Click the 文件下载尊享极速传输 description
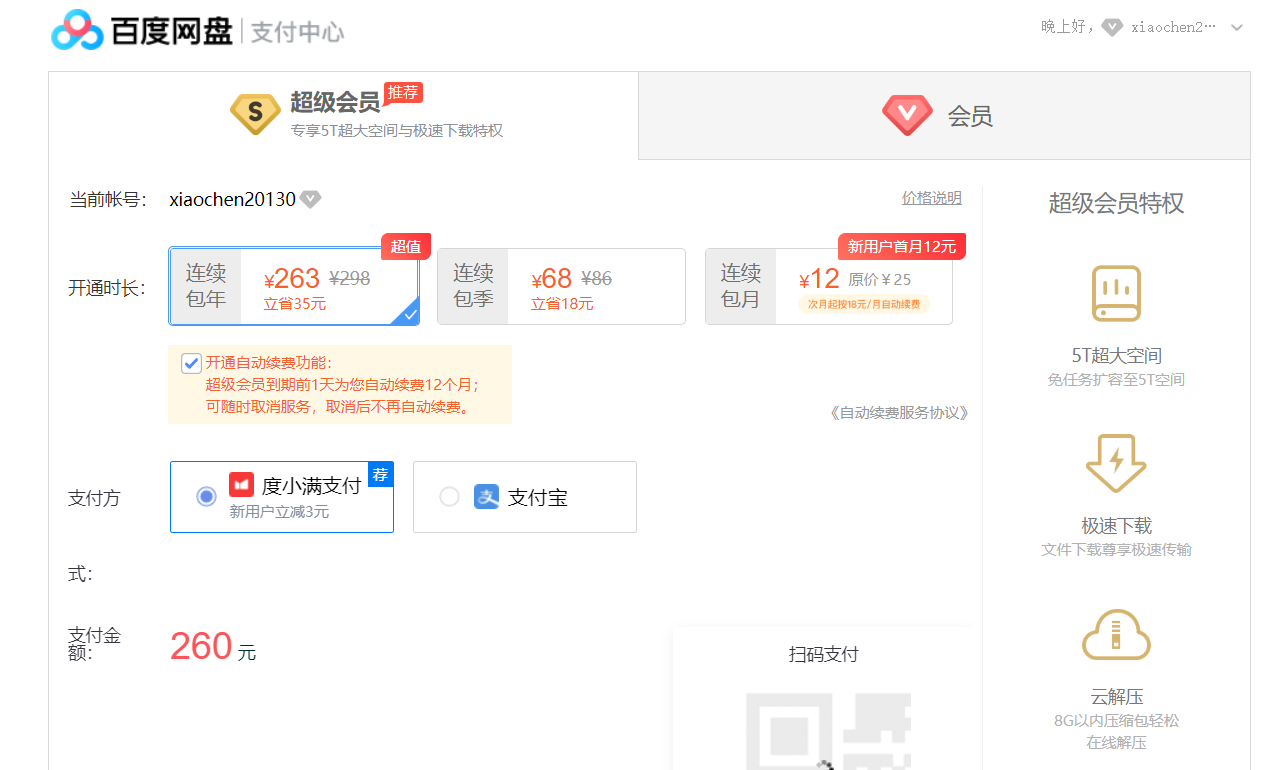The width and height of the screenshot is (1286, 770). point(1116,550)
